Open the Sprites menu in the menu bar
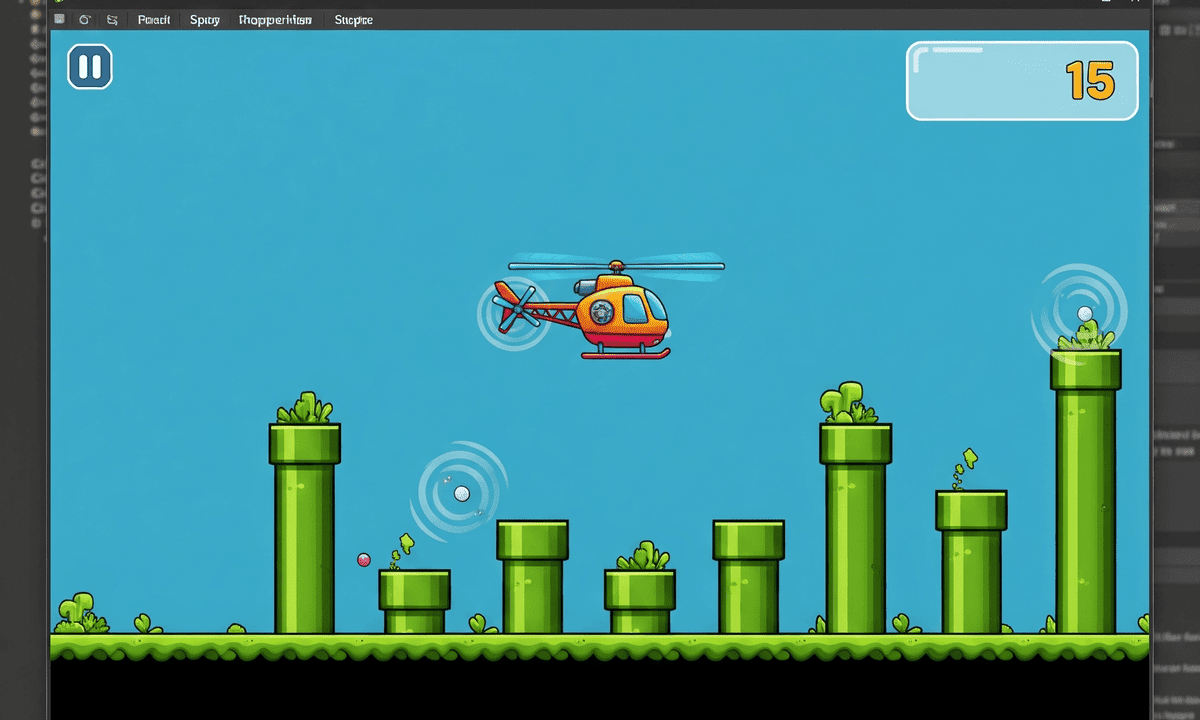The image size is (1200, 720). pos(204,19)
